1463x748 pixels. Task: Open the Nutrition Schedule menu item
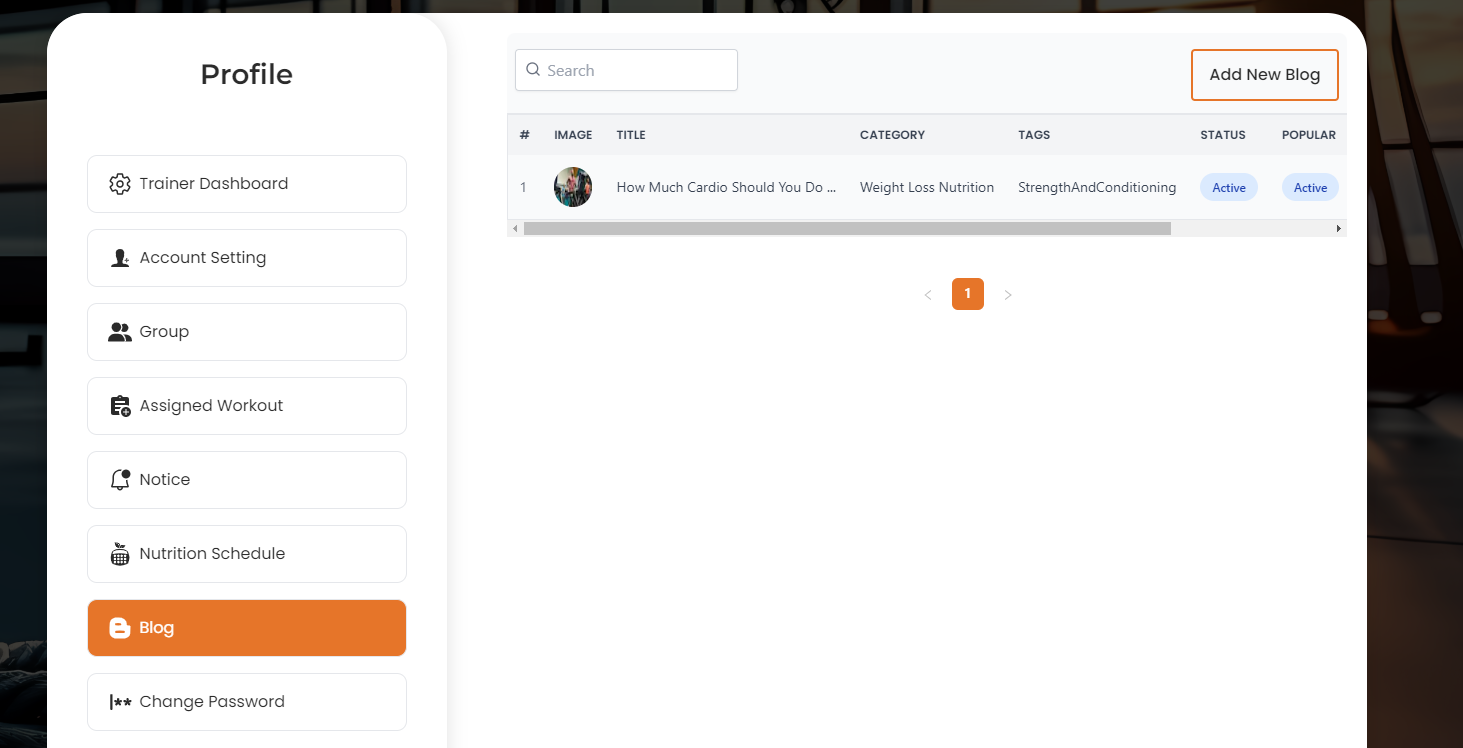246,554
